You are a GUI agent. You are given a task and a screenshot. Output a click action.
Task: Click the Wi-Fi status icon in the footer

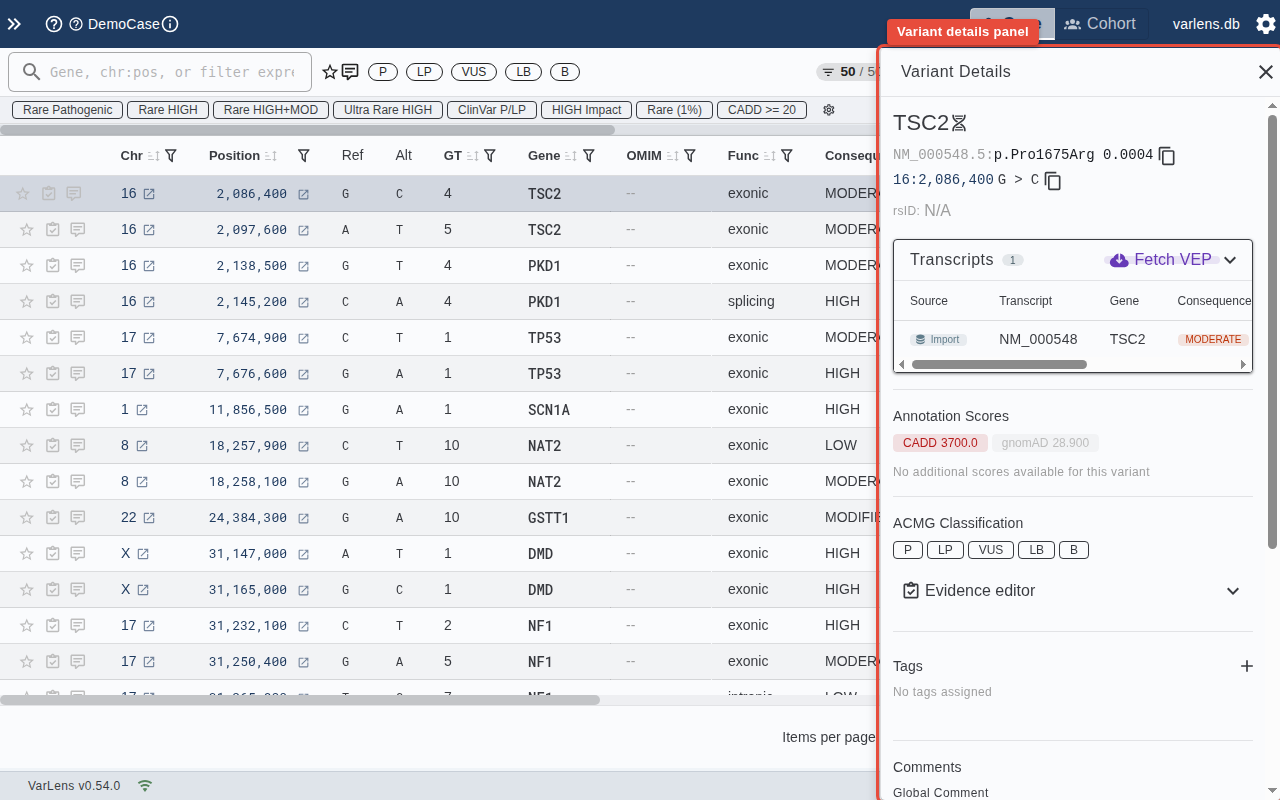tap(144, 786)
